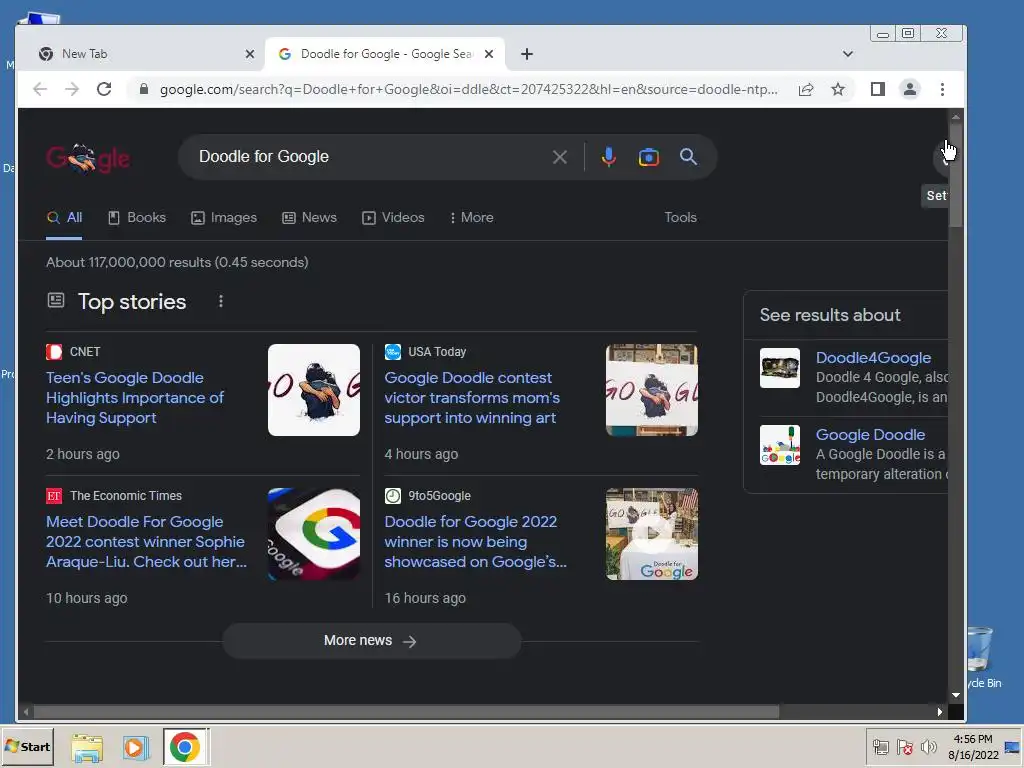Click the vertical scrollbar up arrow

956,117
